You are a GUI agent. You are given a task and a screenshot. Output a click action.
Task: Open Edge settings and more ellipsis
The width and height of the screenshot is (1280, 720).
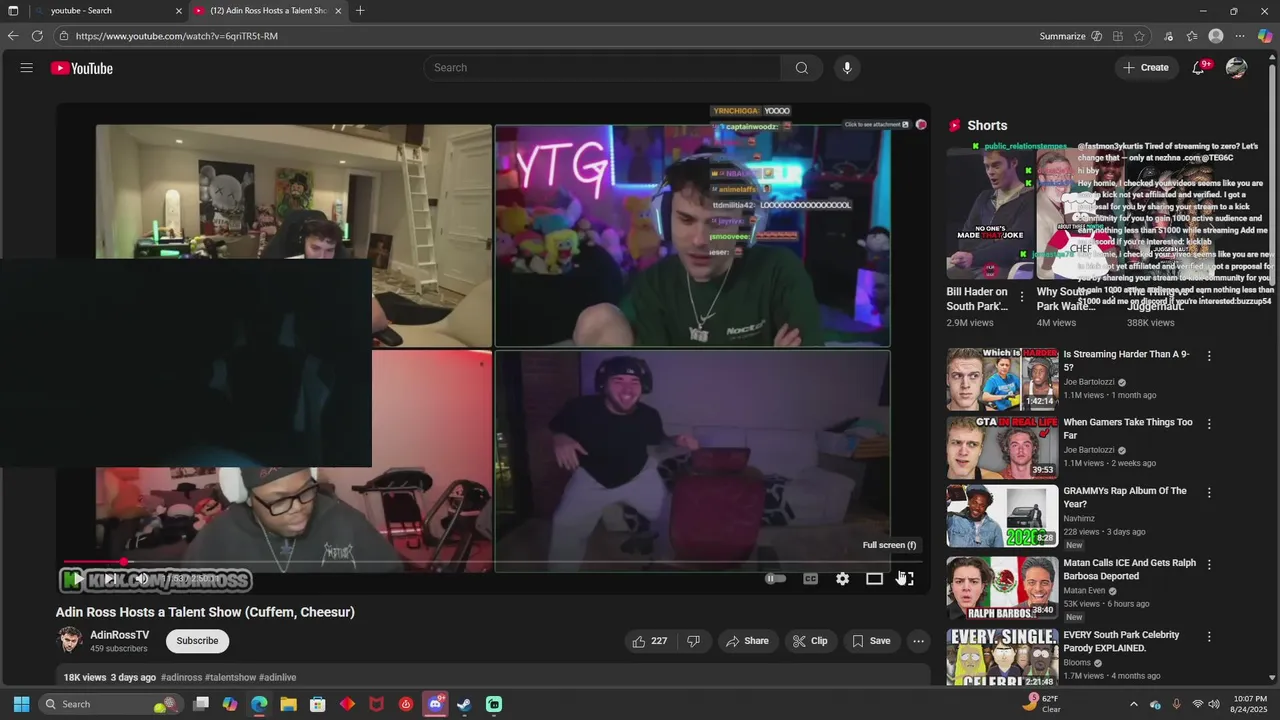pyautogui.click(x=1240, y=36)
